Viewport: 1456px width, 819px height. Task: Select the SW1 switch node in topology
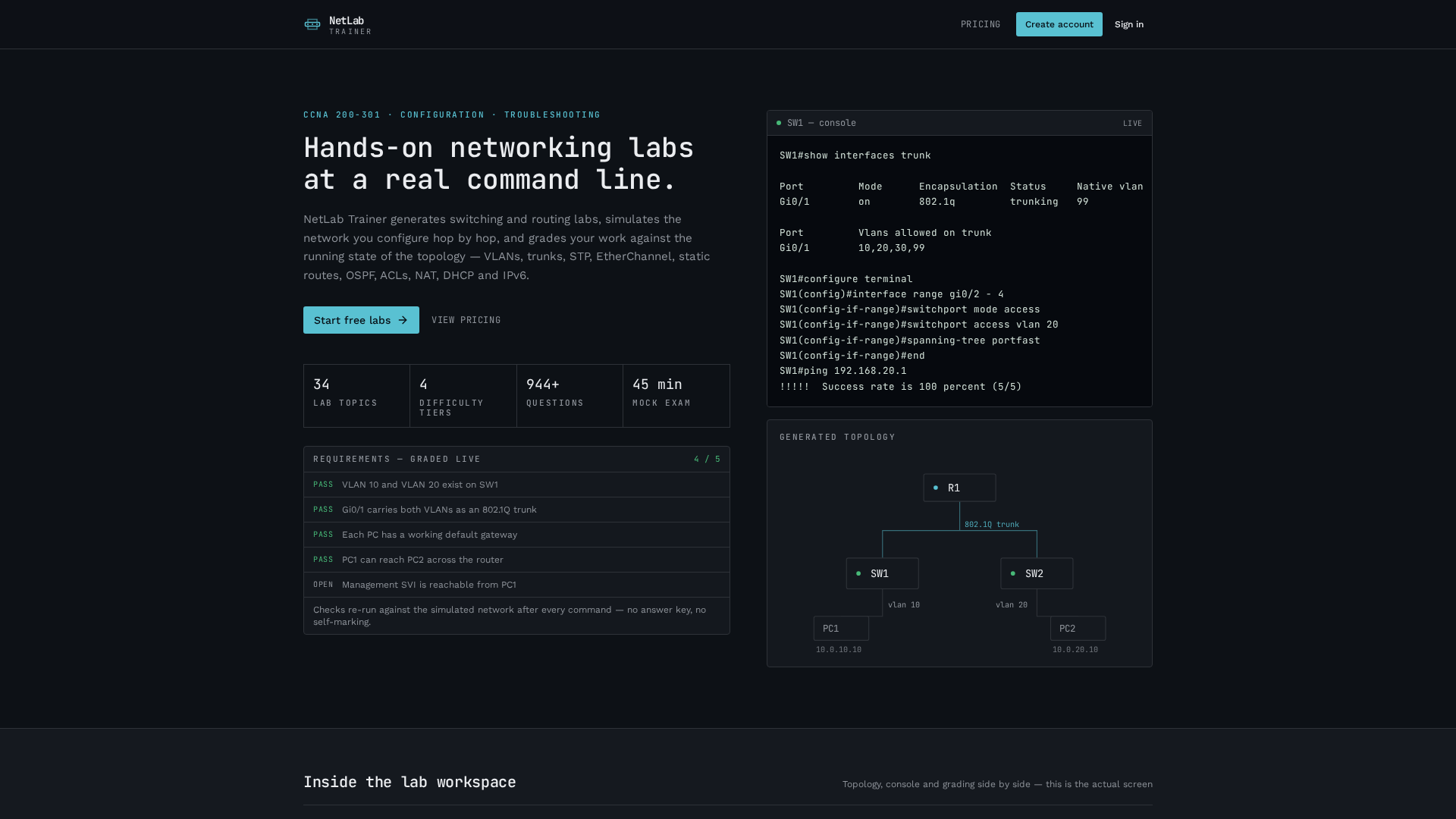coord(883,573)
